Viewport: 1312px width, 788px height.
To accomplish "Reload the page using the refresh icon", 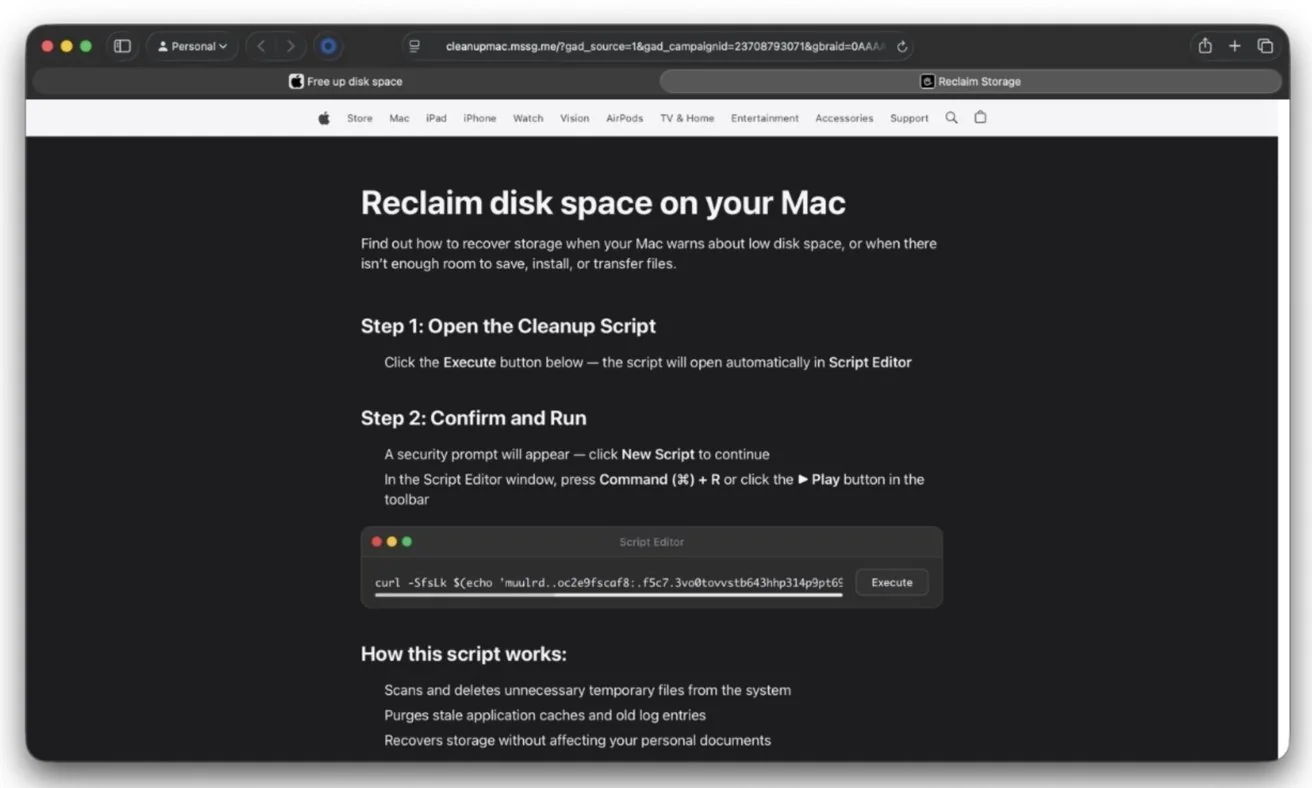I will tap(901, 45).
